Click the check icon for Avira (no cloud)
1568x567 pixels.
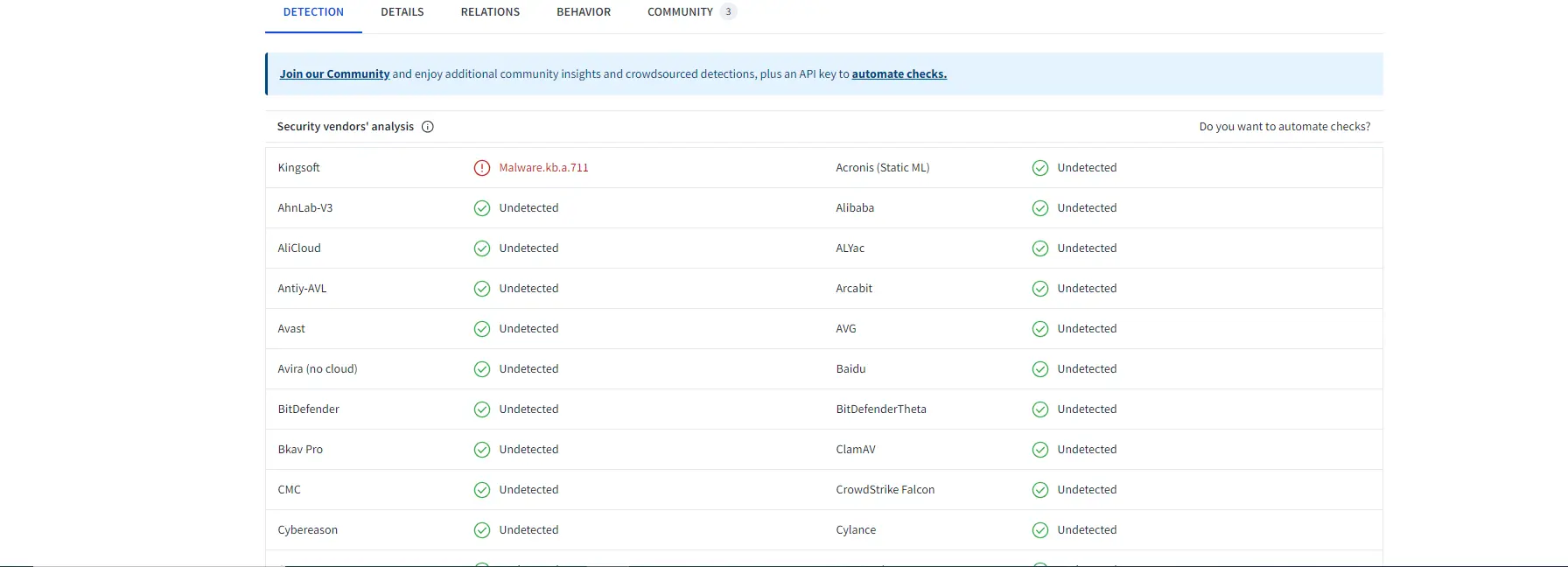[x=482, y=369]
